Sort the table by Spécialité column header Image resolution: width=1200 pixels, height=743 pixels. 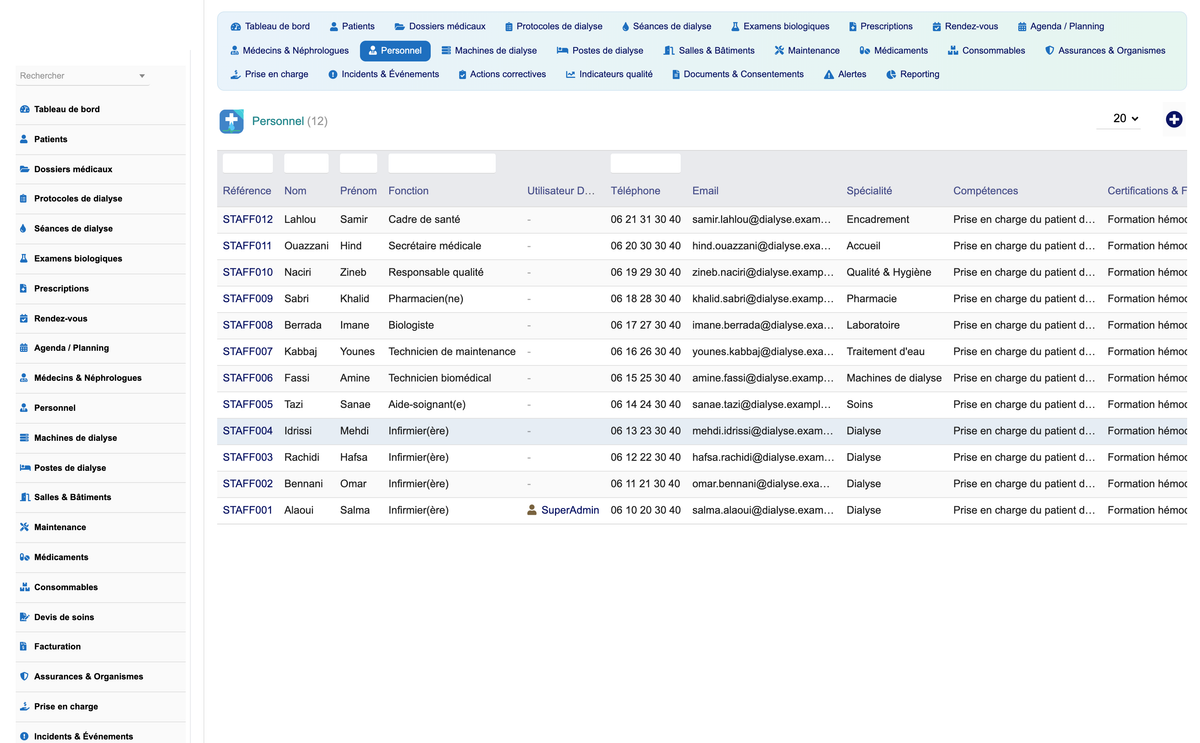click(869, 191)
